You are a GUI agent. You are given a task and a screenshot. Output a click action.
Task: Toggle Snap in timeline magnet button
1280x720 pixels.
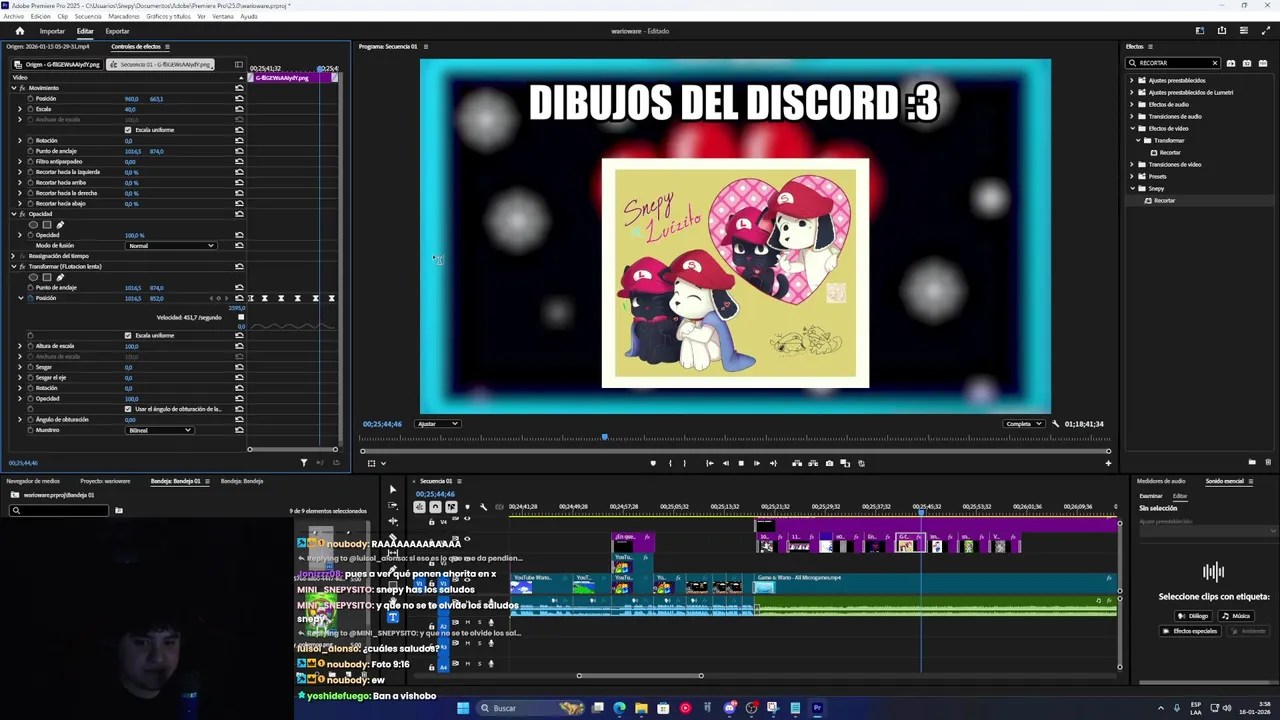click(x=435, y=507)
